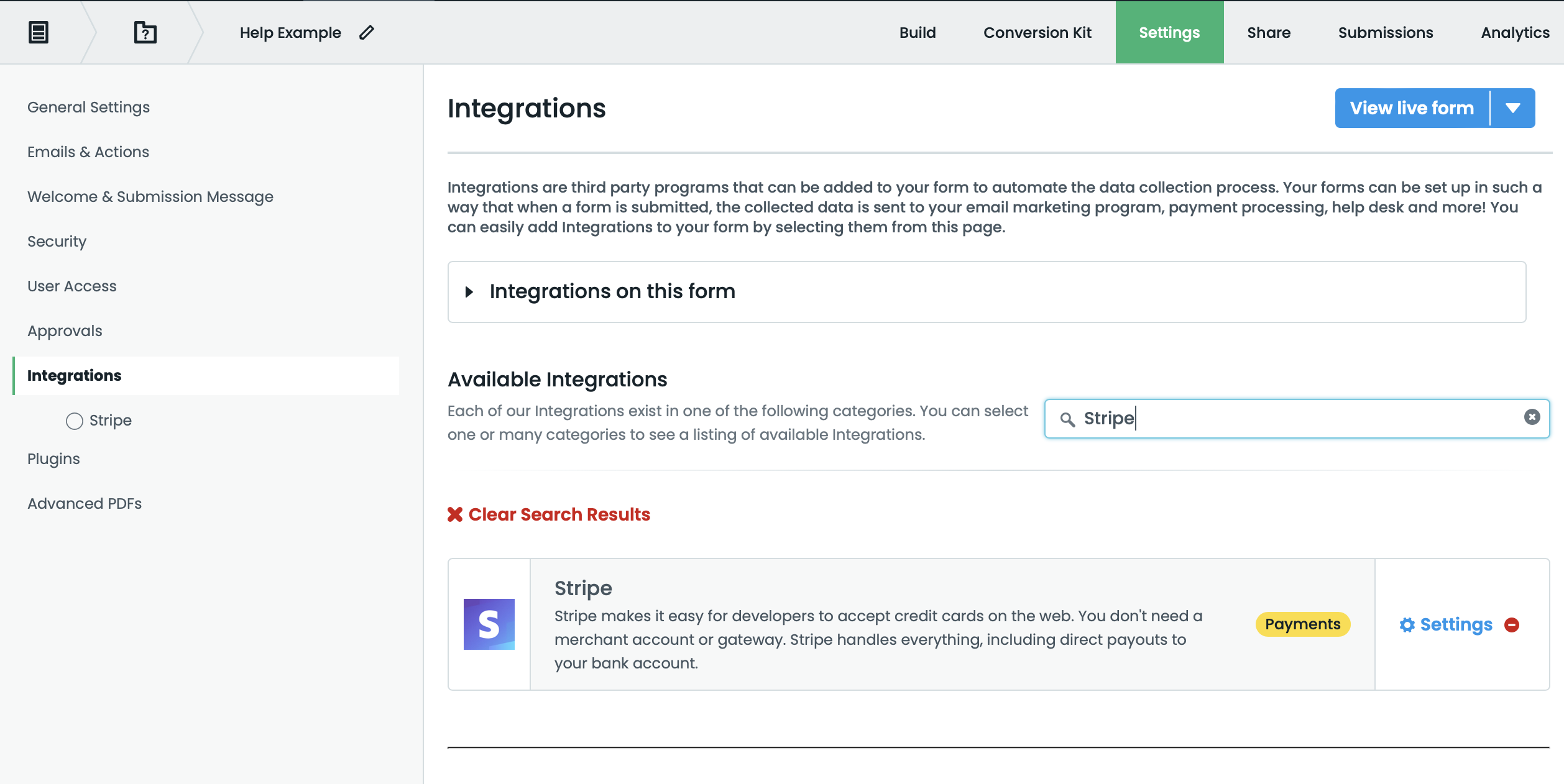Click the pencil icon to rename form
This screenshot has width=1564, height=784.
tap(367, 32)
